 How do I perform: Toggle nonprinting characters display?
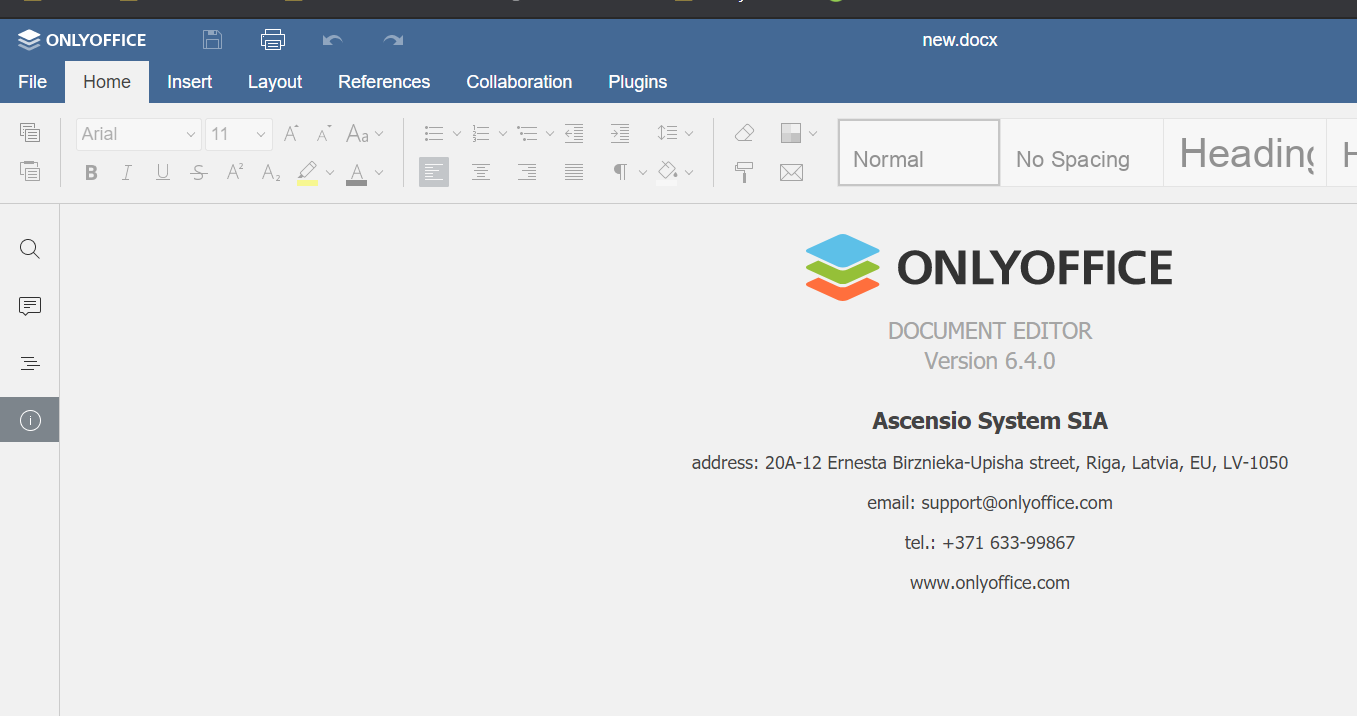coord(620,172)
